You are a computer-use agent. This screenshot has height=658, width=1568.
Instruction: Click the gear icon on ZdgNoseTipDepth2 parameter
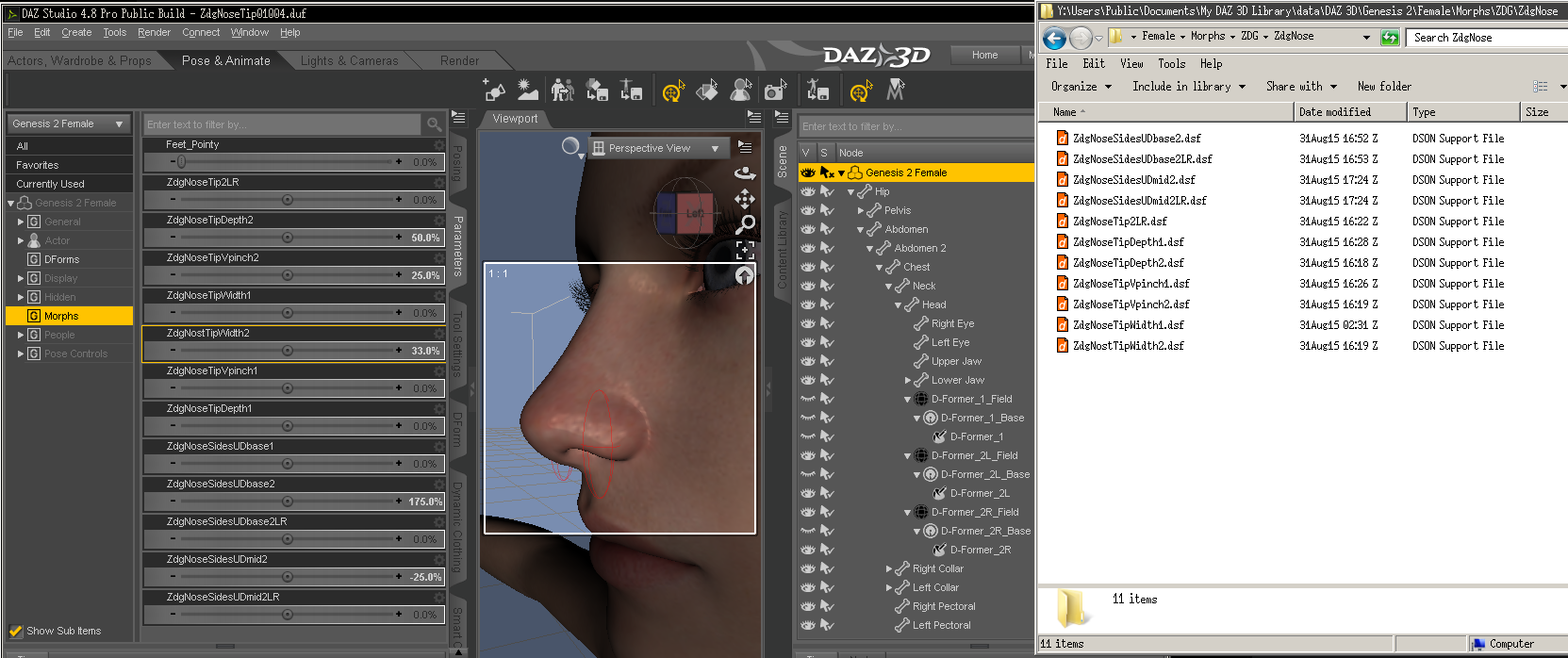click(x=439, y=220)
